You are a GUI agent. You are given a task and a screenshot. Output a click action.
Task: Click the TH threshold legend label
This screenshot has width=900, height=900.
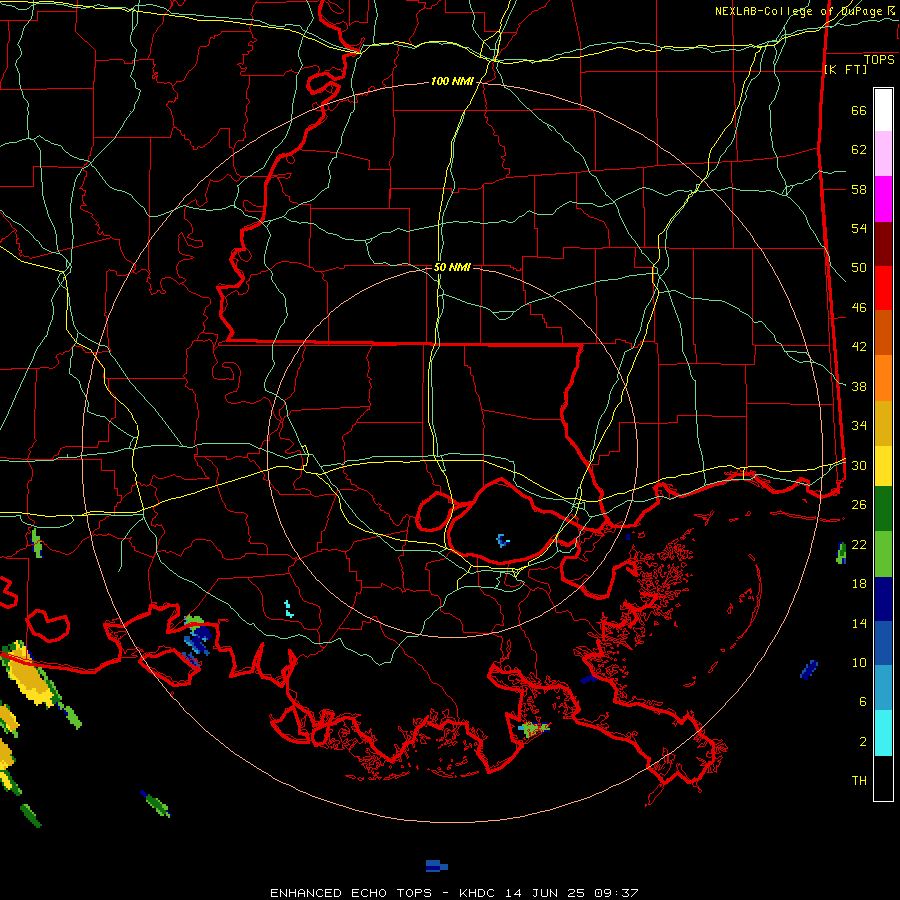click(859, 780)
